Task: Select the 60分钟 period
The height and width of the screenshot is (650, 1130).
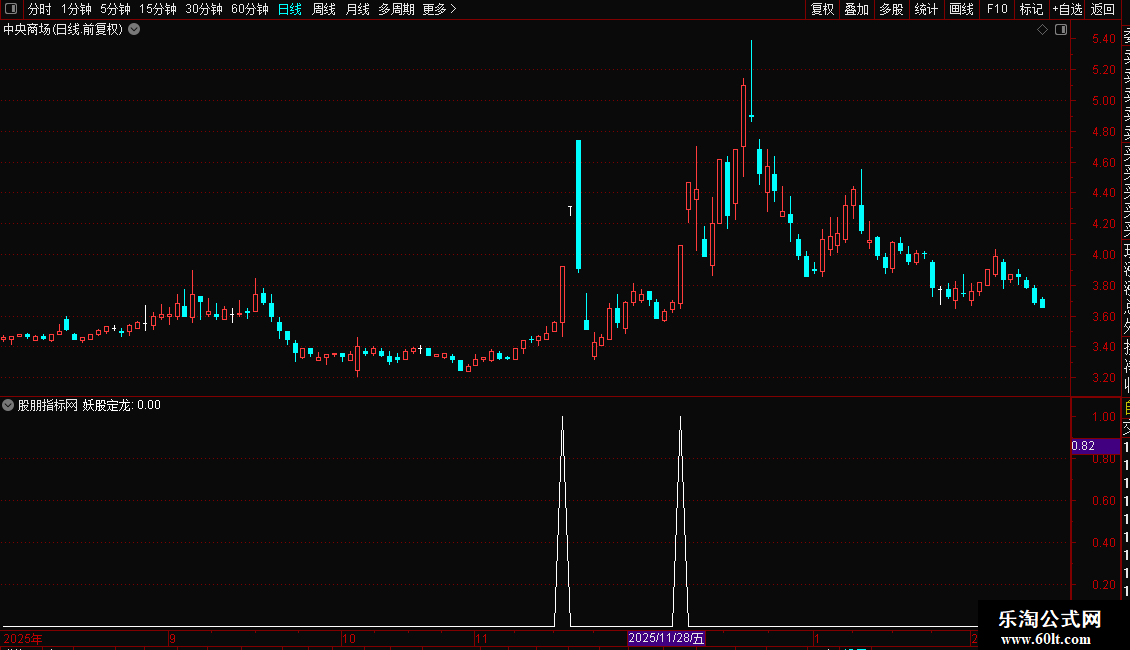Action: [250, 9]
